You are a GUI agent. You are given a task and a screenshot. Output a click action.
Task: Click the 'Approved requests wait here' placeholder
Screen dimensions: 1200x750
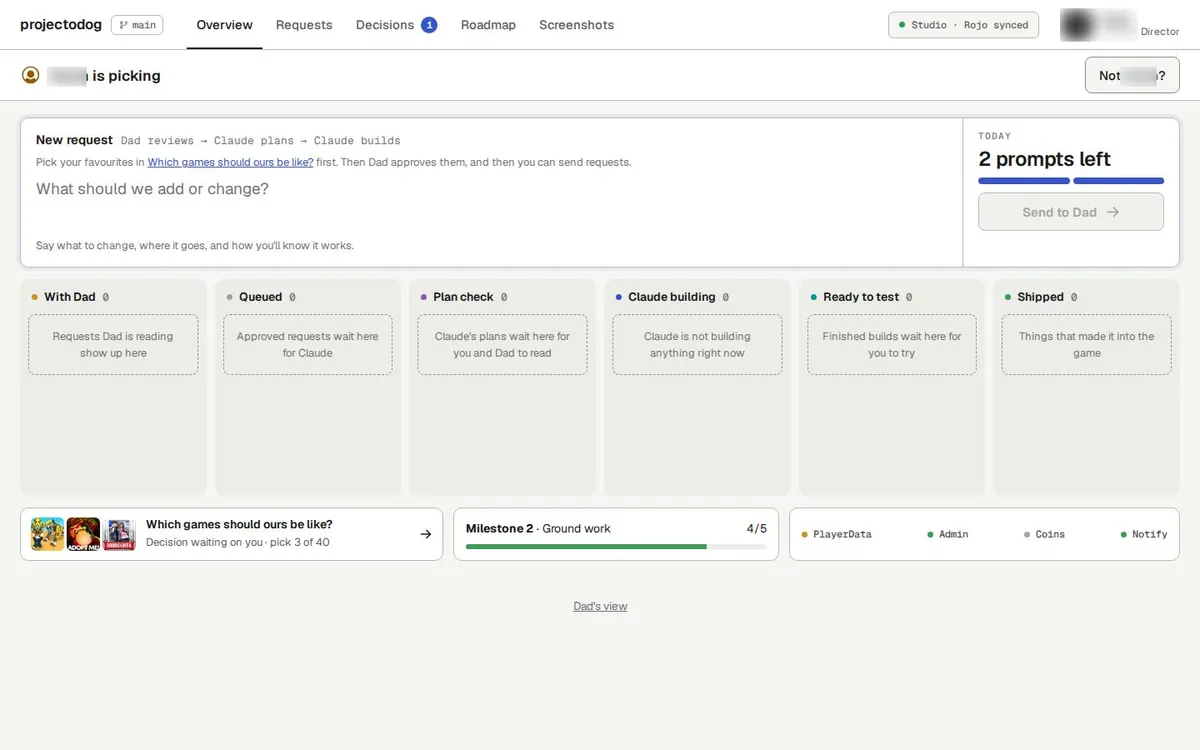[x=308, y=345]
